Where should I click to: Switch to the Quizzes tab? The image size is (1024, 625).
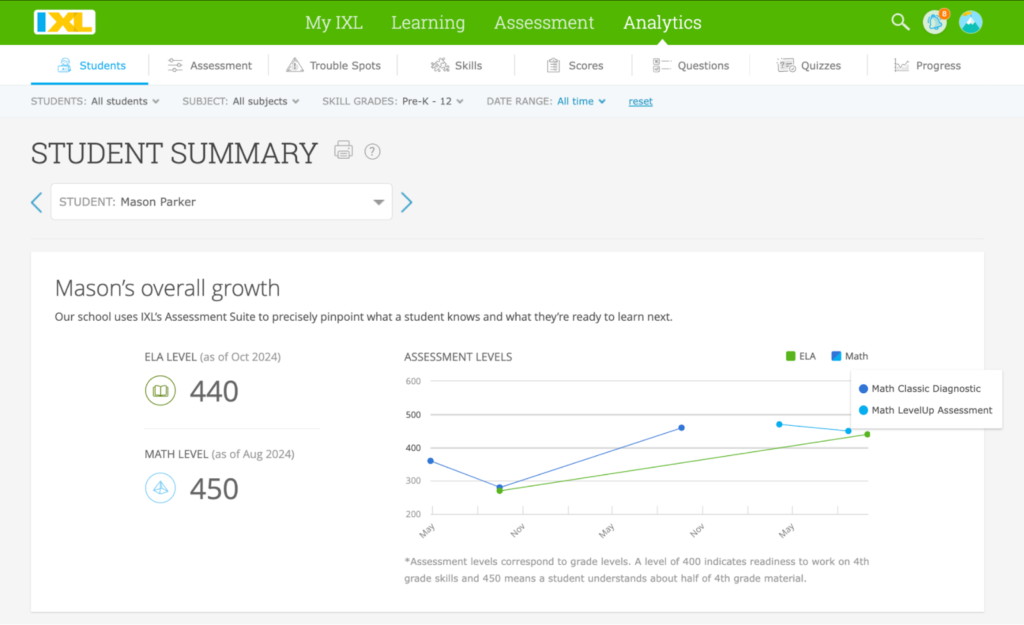[808, 65]
